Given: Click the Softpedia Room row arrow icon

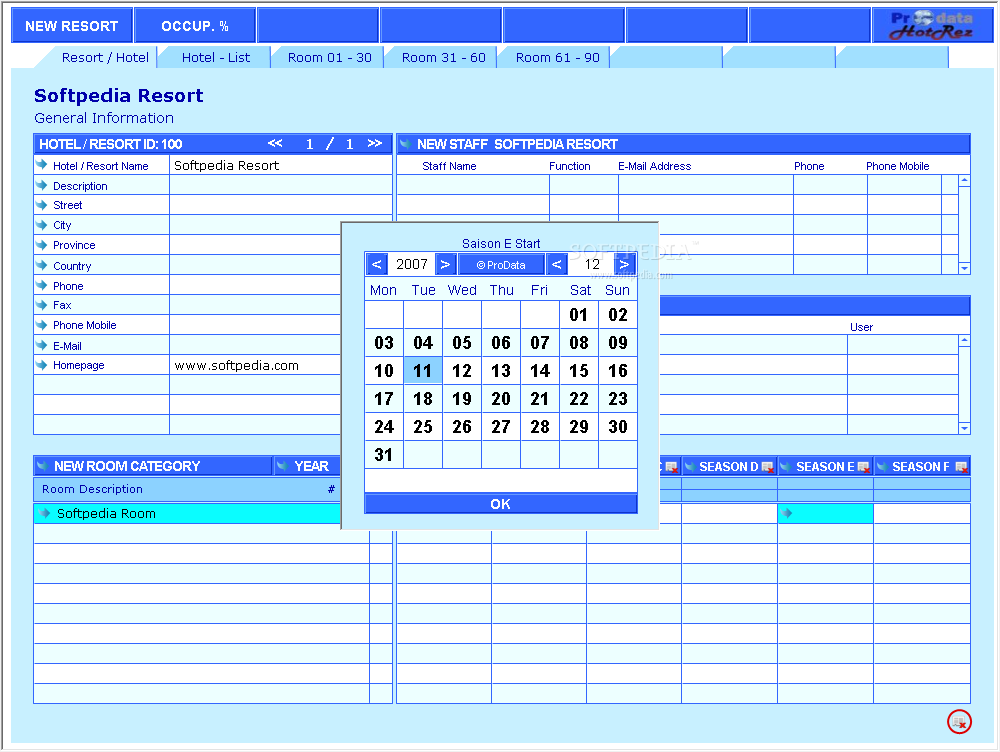Looking at the screenshot, I should point(45,513).
